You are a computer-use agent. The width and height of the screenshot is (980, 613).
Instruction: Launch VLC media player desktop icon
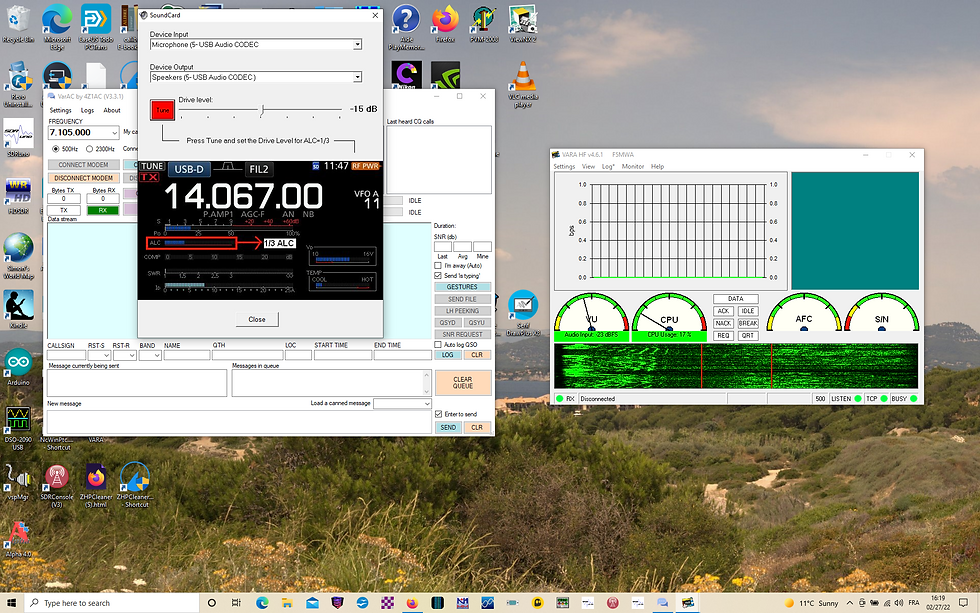point(523,84)
